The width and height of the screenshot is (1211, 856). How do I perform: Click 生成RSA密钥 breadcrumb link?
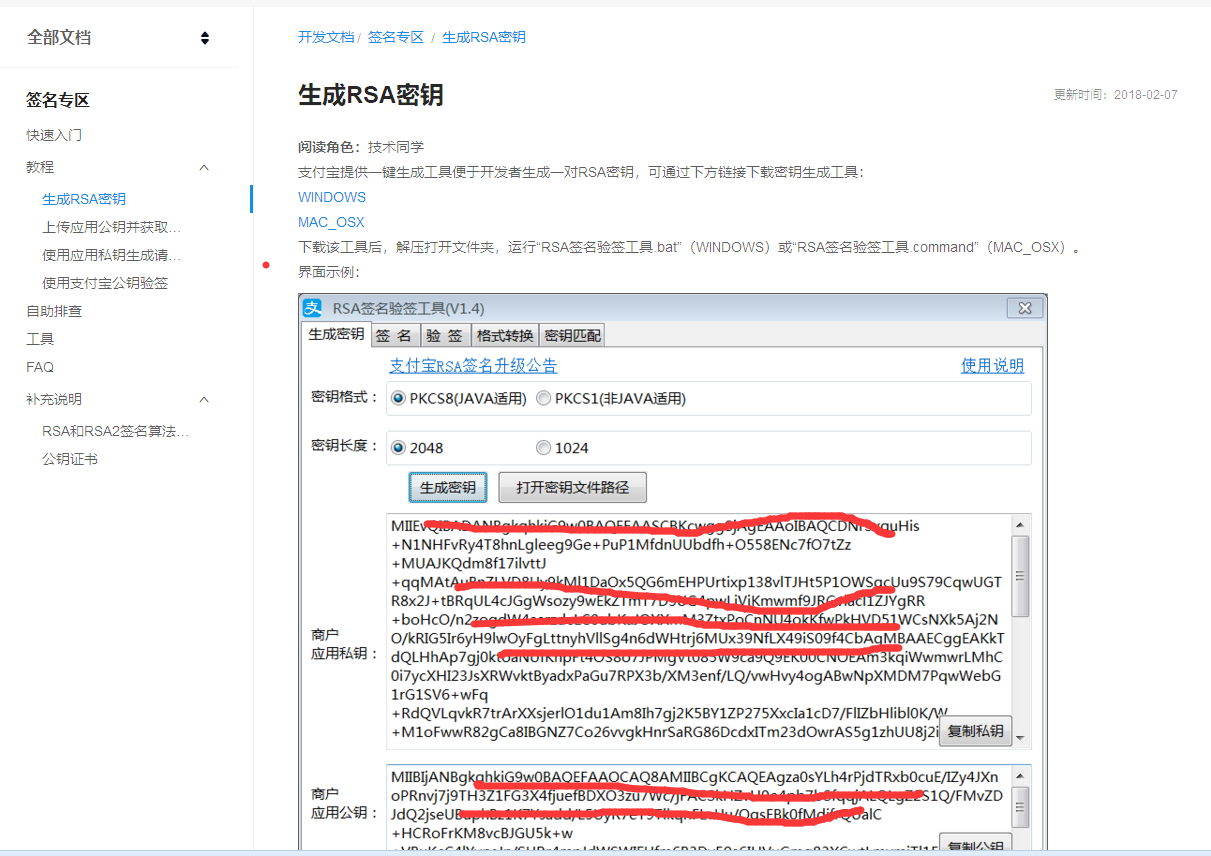tap(484, 37)
